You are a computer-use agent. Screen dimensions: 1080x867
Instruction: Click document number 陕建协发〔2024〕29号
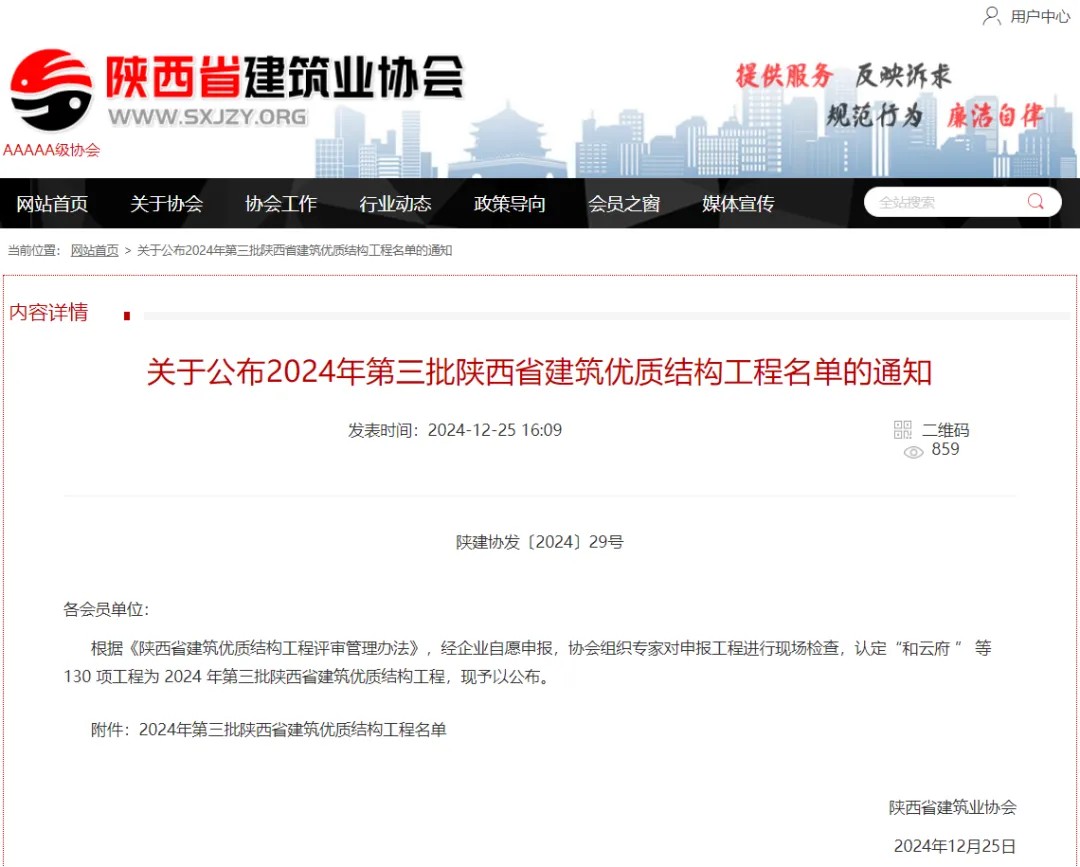pyautogui.click(x=540, y=542)
